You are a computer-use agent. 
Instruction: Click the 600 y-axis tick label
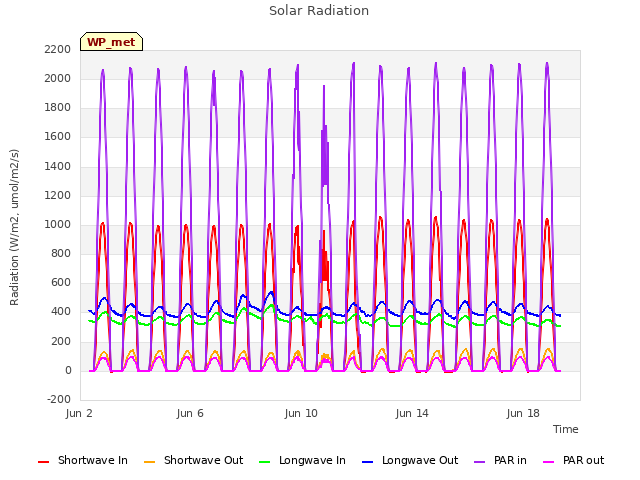tap(61, 283)
